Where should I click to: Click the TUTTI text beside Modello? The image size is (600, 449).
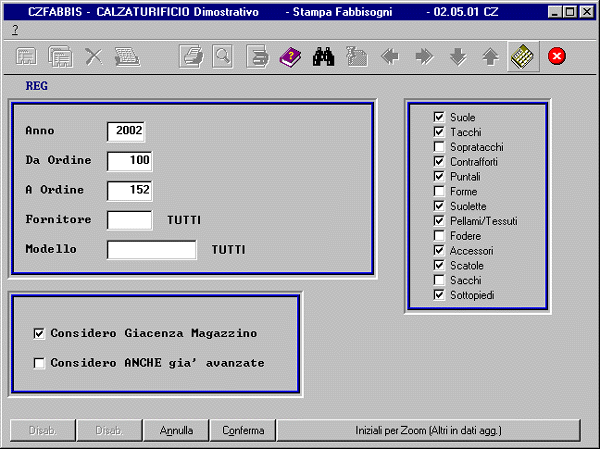coord(228,250)
